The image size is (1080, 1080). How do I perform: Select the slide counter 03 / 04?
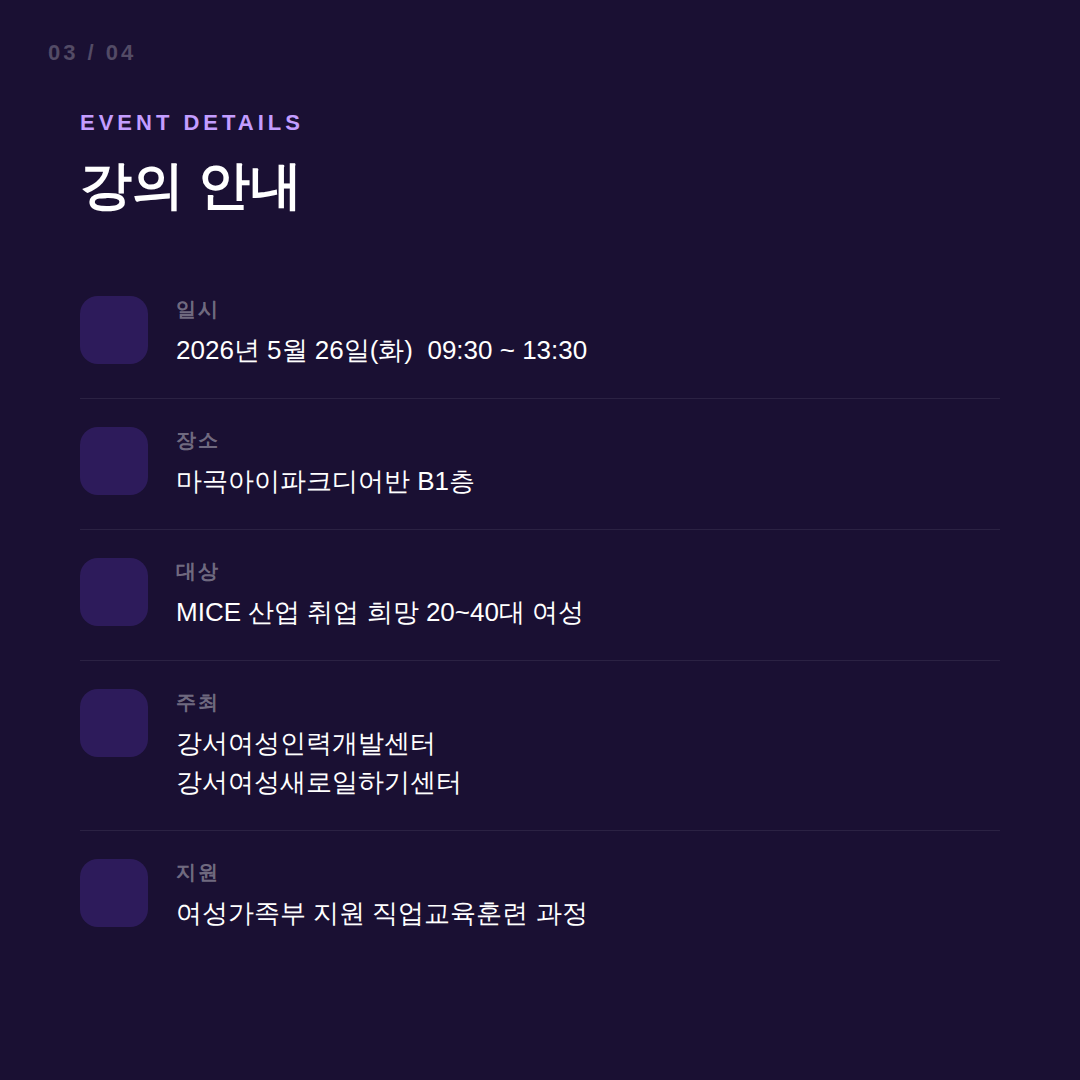coord(91,53)
